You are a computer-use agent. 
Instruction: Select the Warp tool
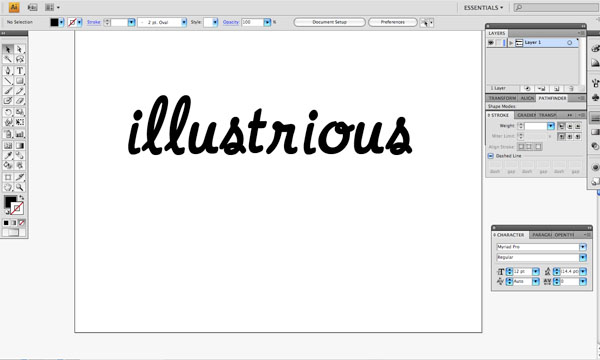[x=8, y=122]
